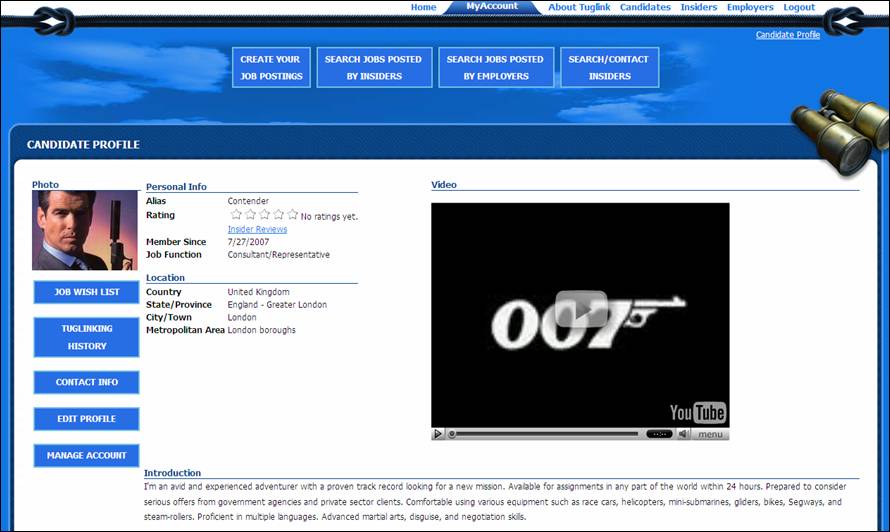View Contact Info
Viewport: 890px width, 532px height.
[x=86, y=382]
